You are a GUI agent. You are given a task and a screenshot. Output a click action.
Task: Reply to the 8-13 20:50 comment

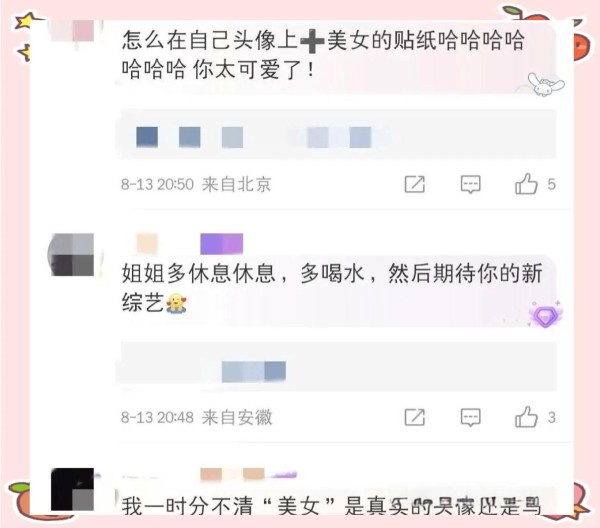coord(470,184)
